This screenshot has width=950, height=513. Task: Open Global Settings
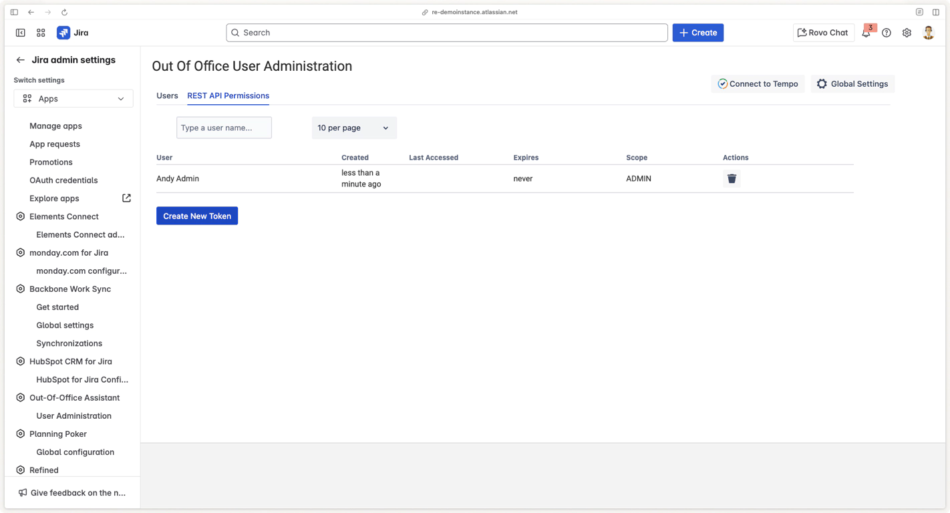[x=851, y=84]
